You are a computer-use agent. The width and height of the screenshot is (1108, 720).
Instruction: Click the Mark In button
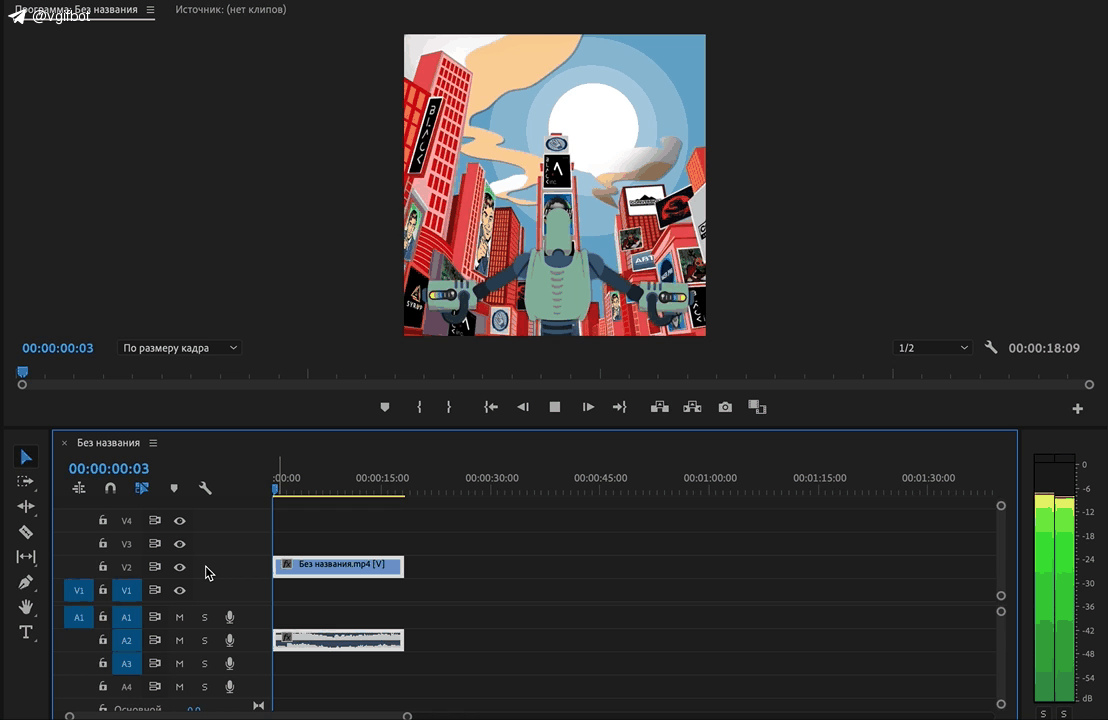coord(419,407)
